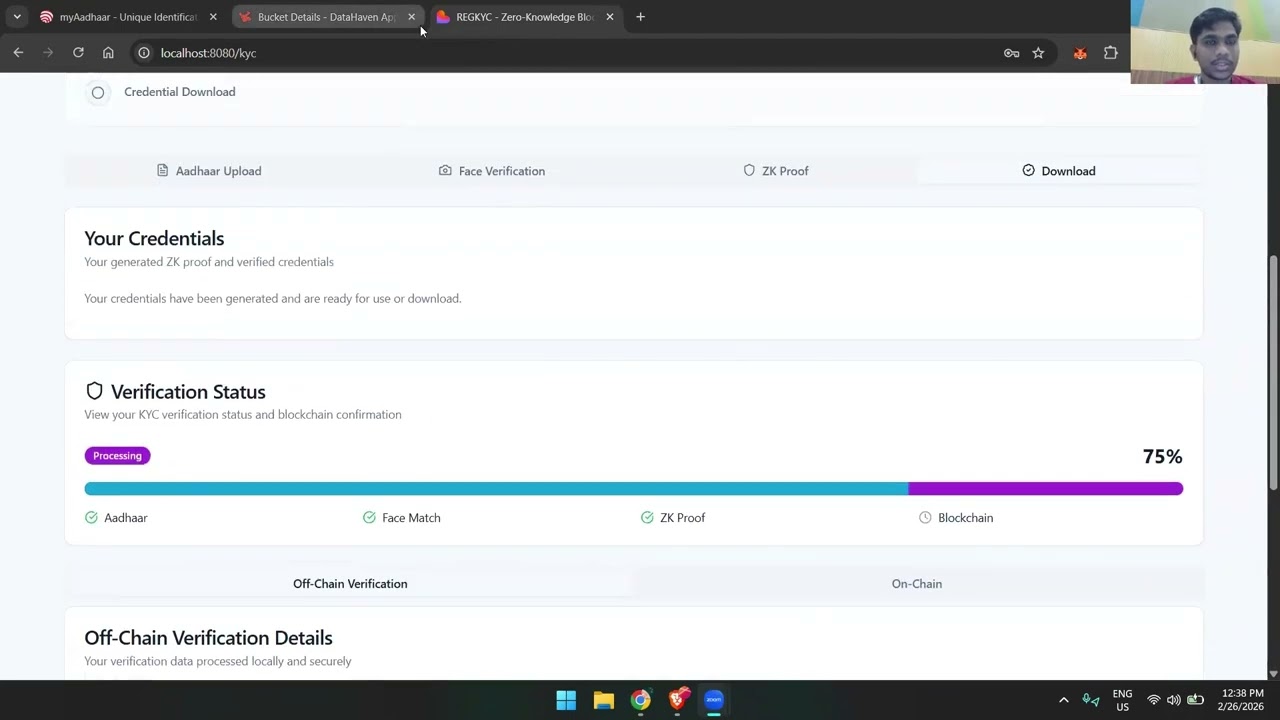1280x720 pixels.
Task: Click the purple segment of progress bar
Action: [x=1045, y=489]
